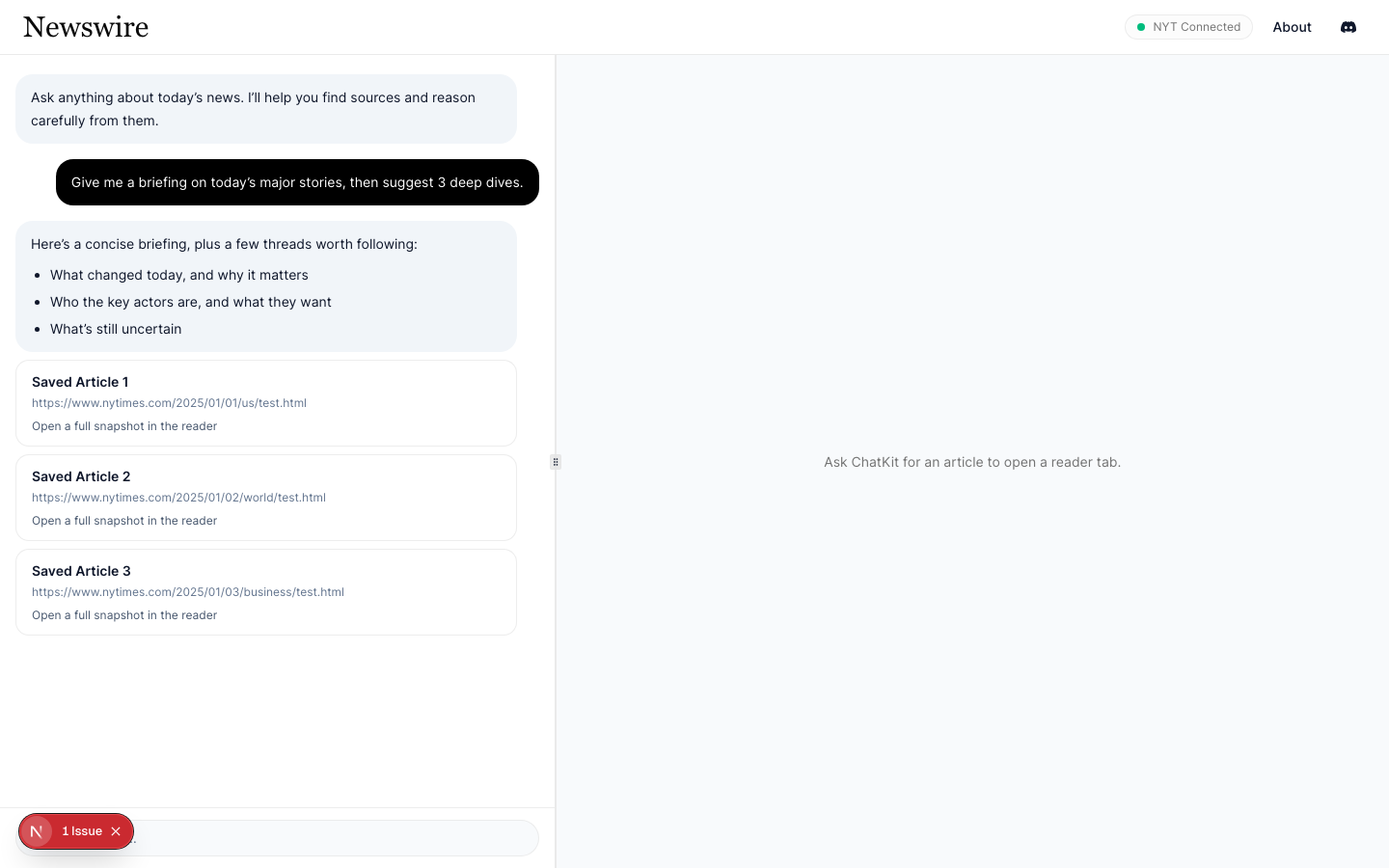
Task: Open full snapshot for Saved Article 3
Action: [x=124, y=615]
